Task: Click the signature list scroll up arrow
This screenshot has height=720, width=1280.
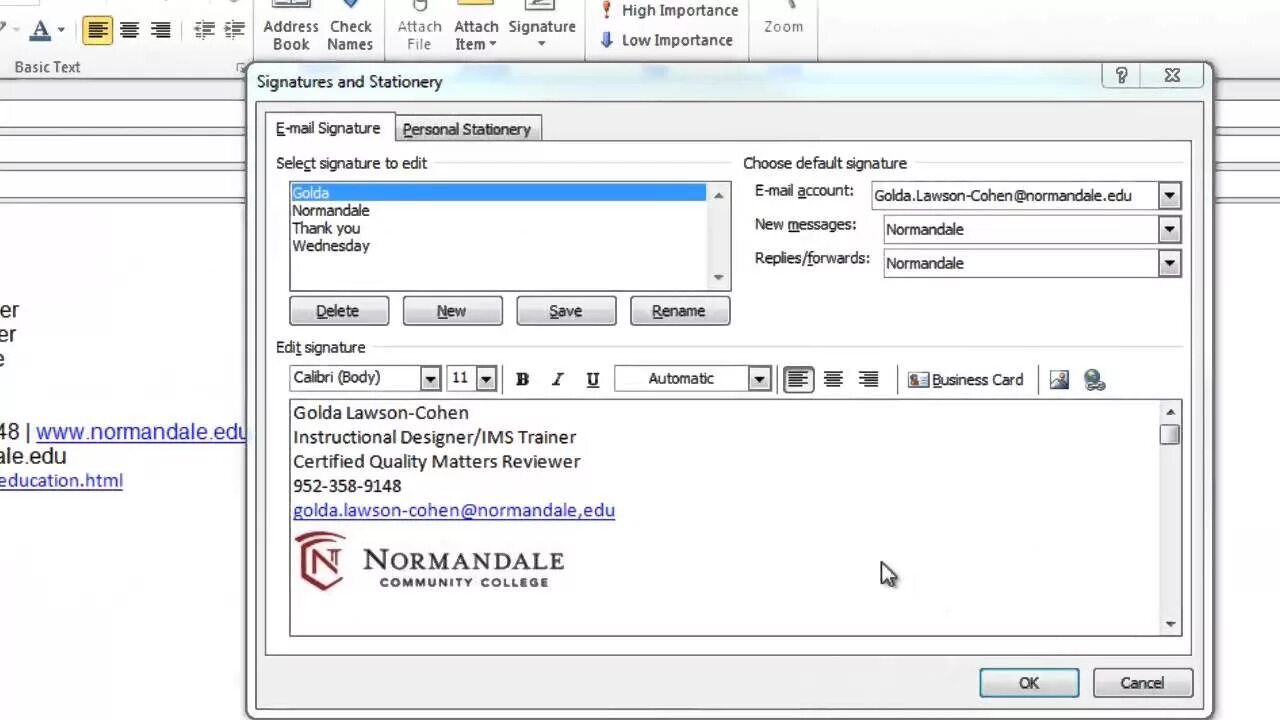Action: point(718,195)
